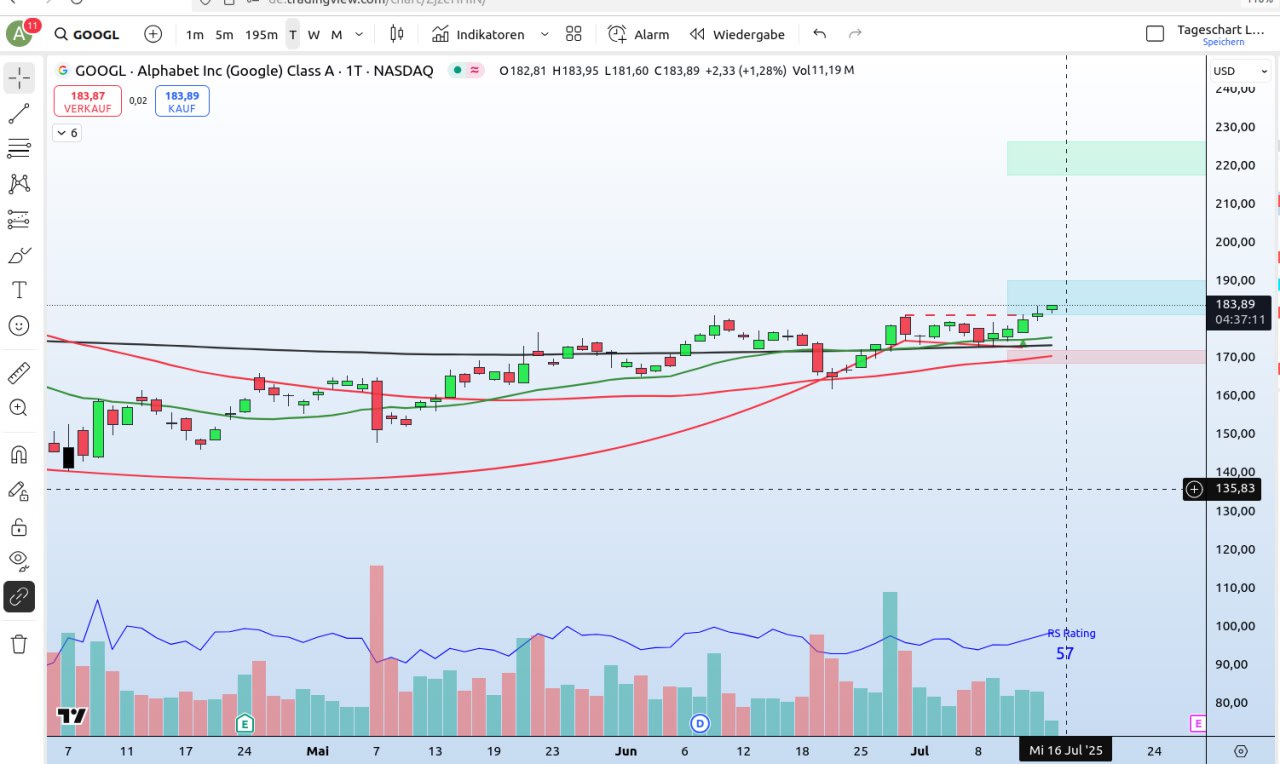Click the candlestick chart type icon
Viewport: 1280px width, 764px height.
(x=396, y=34)
